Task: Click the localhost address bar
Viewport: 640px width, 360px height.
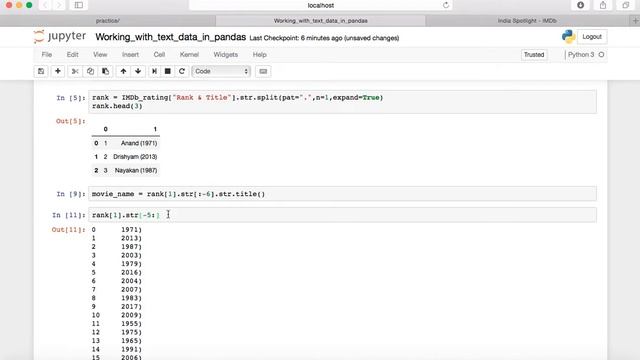Action: point(320,5)
